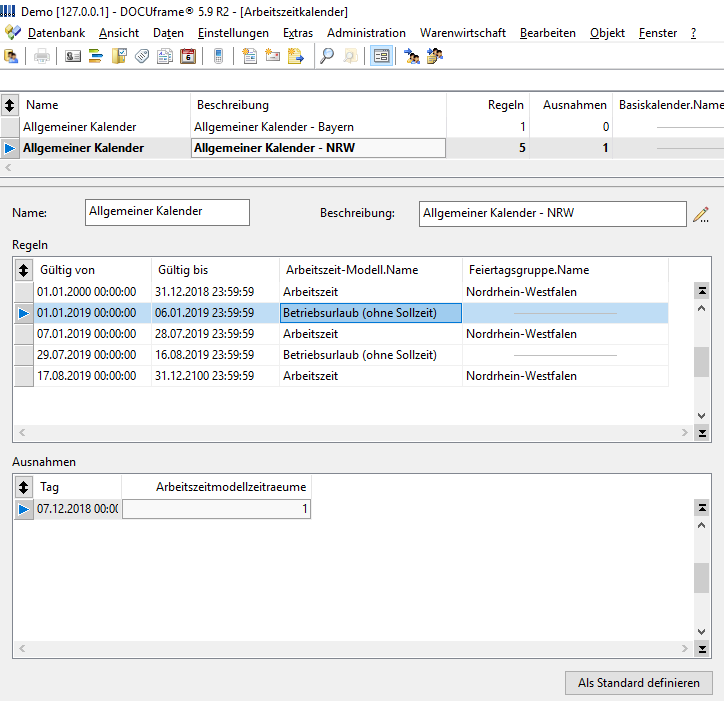Viewport: 724px width, 701px height.
Task: Click the database user icon in toolbar
Action: 11,56
